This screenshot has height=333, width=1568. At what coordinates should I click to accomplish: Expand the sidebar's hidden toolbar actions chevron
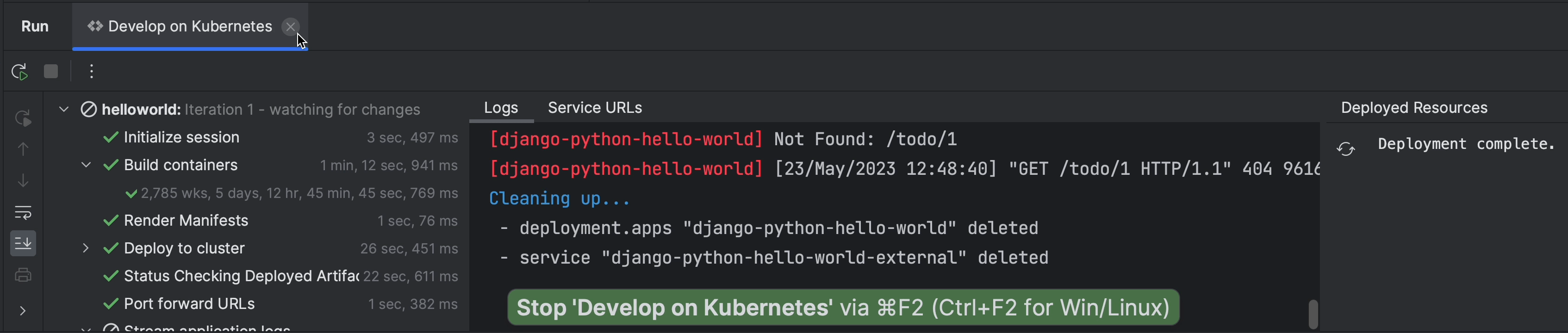coord(23,310)
